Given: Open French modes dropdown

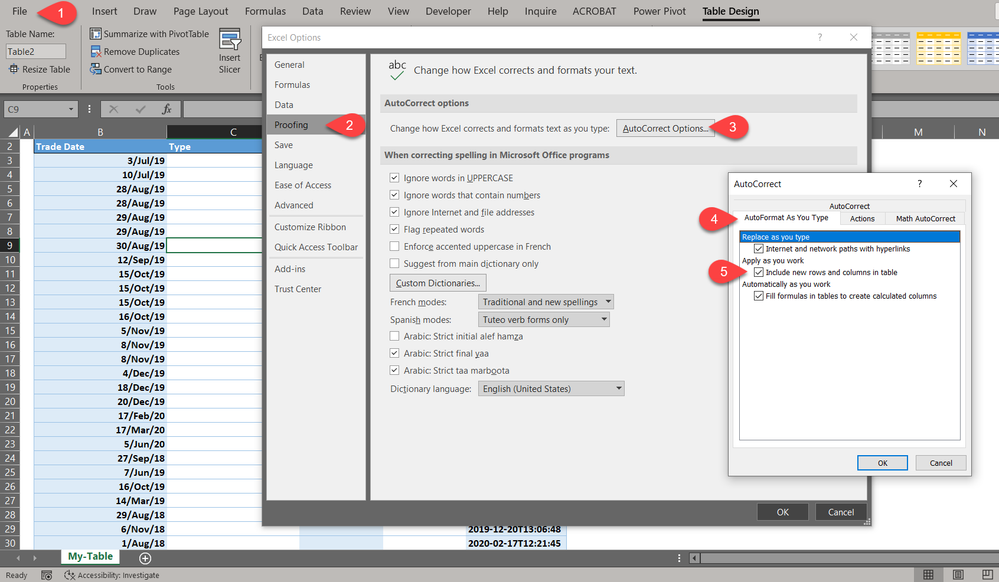Looking at the screenshot, I should click(546, 302).
